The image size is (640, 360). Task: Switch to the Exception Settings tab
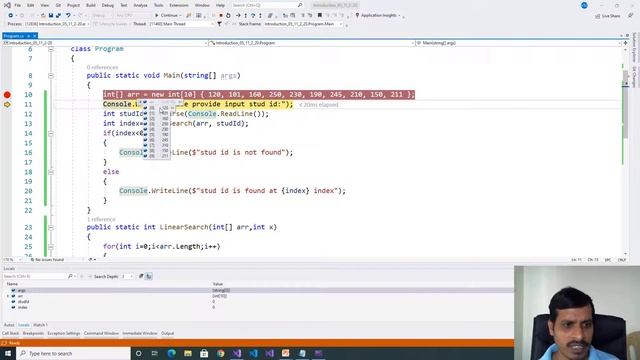point(64,333)
